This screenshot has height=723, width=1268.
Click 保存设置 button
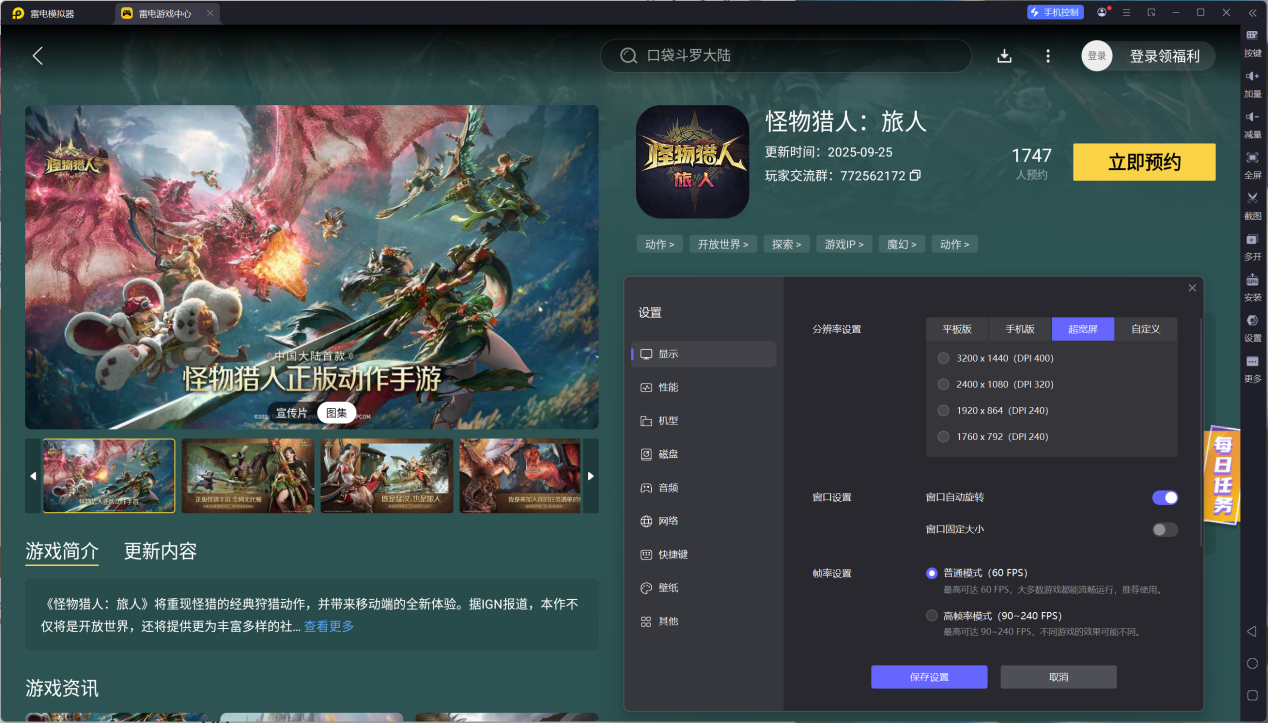[x=929, y=677]
